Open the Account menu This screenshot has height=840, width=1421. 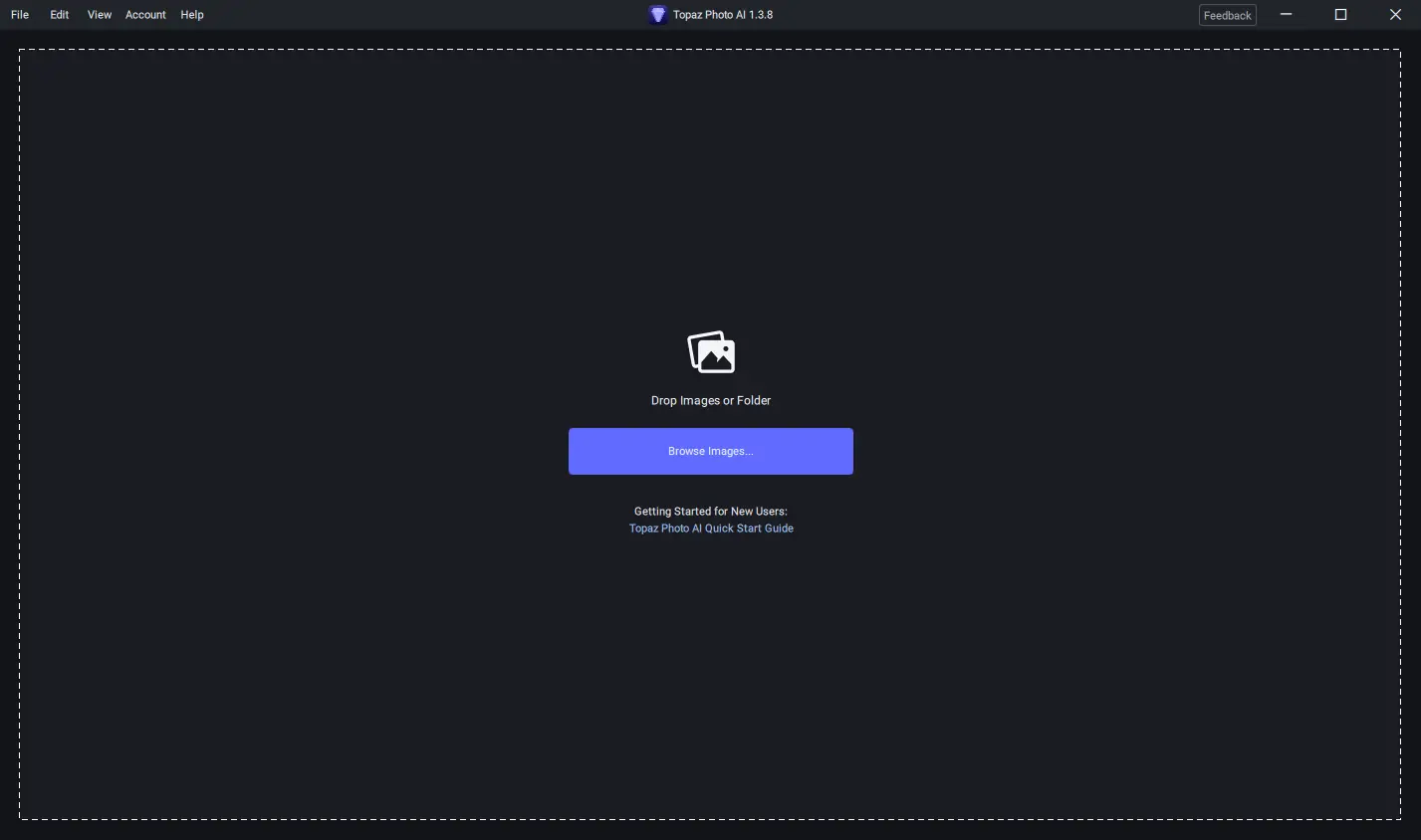pyautogui.click(x=145, y=15)
